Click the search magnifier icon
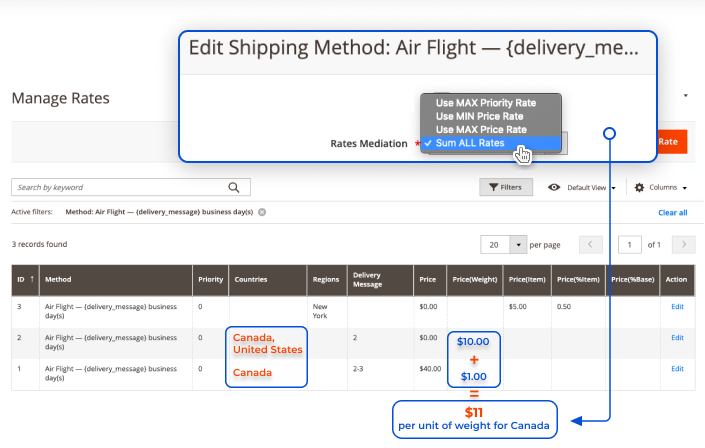The image size is (705, 448). click(x=234, y=188)
